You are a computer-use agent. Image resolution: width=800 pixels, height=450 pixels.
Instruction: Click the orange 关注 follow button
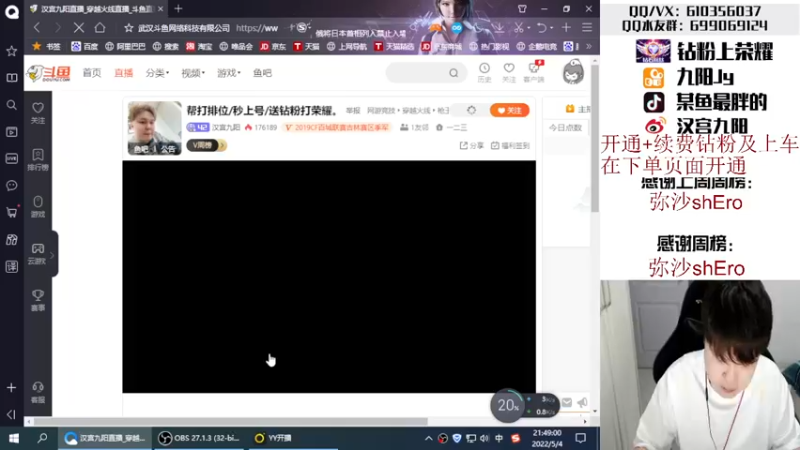[509, 110]
